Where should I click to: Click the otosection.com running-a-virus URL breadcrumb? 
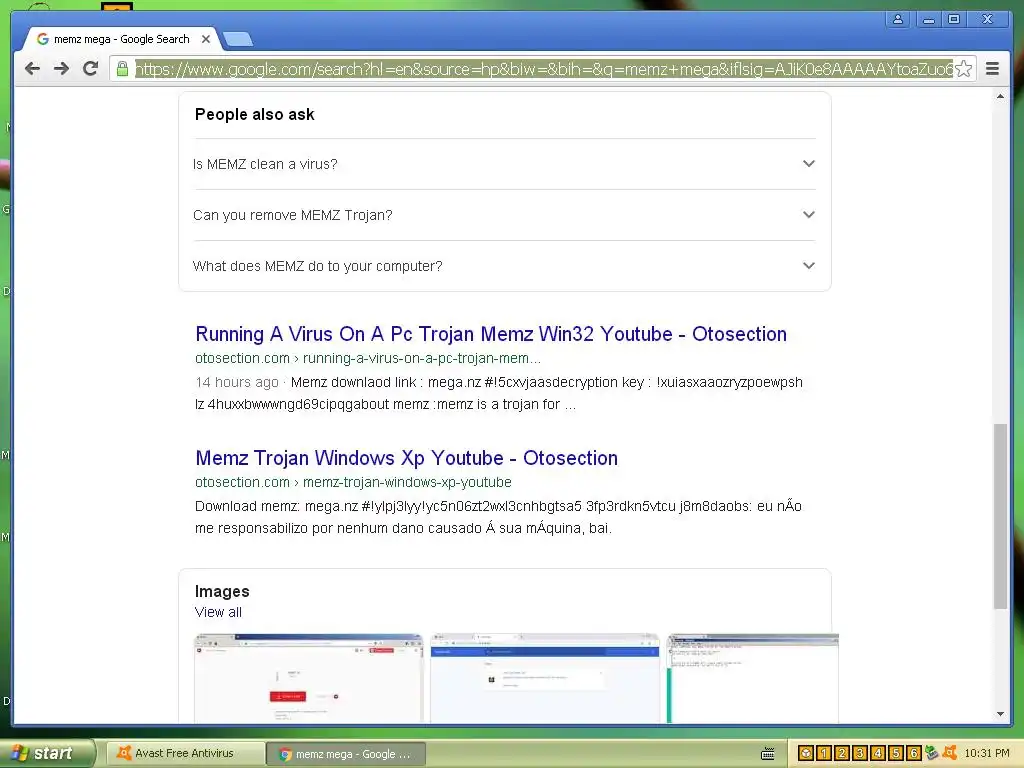click(368, 358)
